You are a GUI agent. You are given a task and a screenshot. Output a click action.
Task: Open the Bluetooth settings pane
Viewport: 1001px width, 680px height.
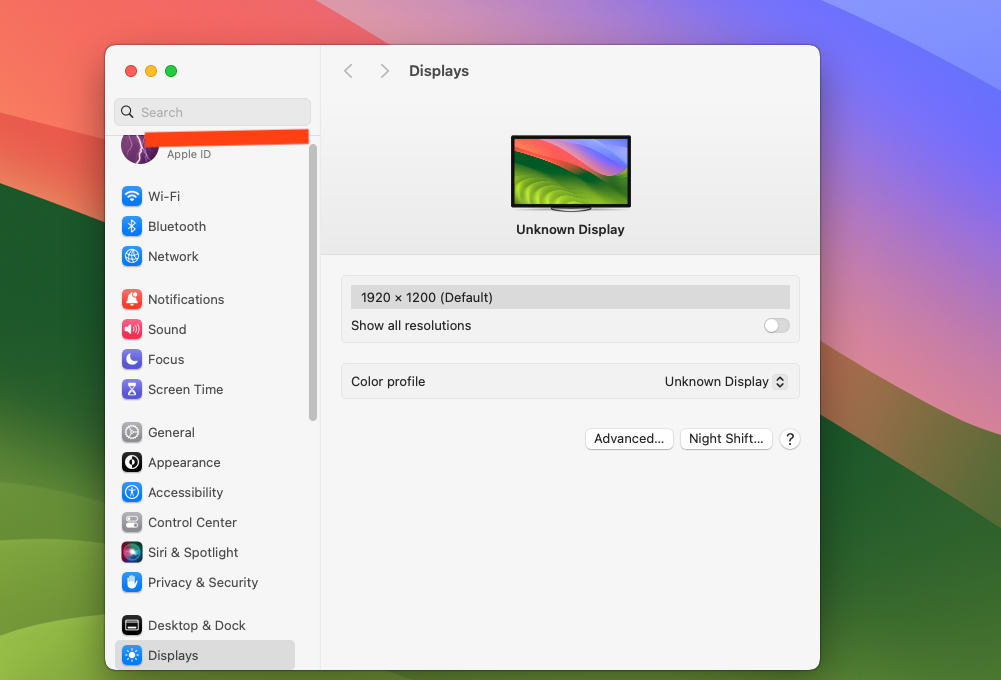pos(177,226)
